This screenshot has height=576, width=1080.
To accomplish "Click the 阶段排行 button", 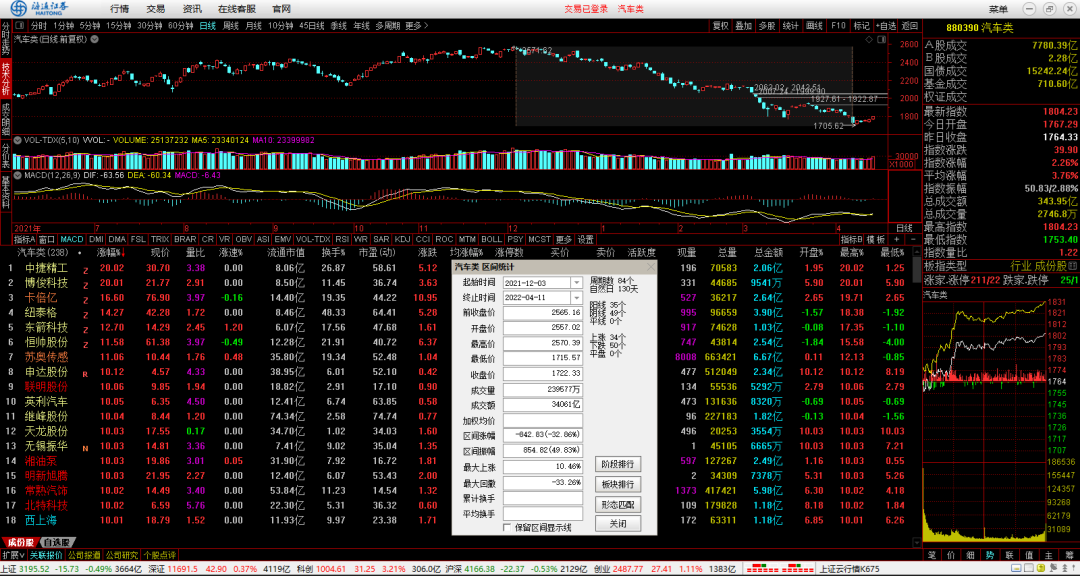I will pos(618,464).
